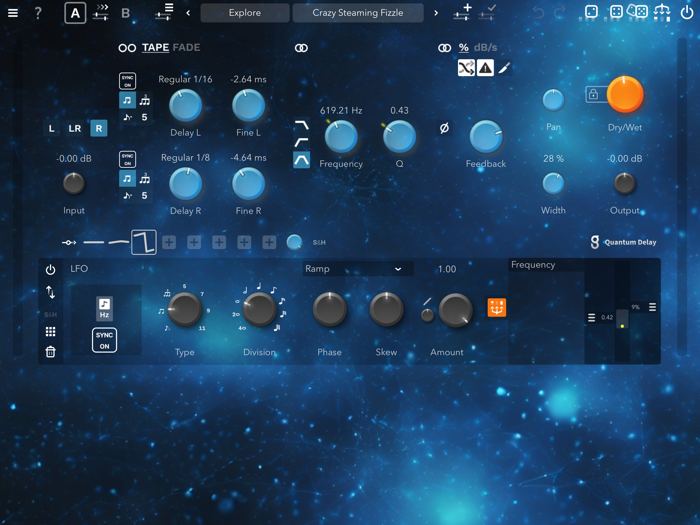Open Crazy Steaming Fizzle preset name
Screen dimensions: 700x525
pos(358,13)
